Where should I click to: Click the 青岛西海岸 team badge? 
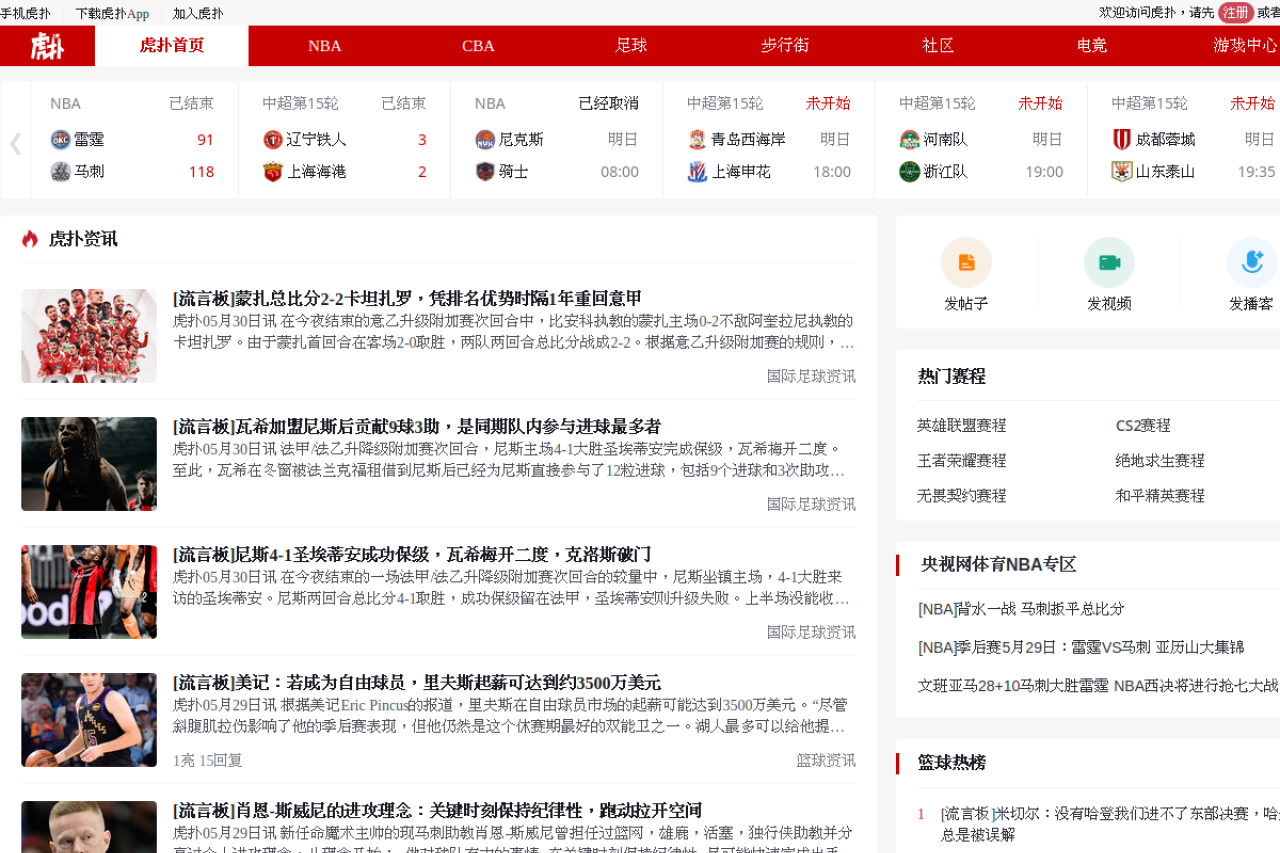(697, 140)
